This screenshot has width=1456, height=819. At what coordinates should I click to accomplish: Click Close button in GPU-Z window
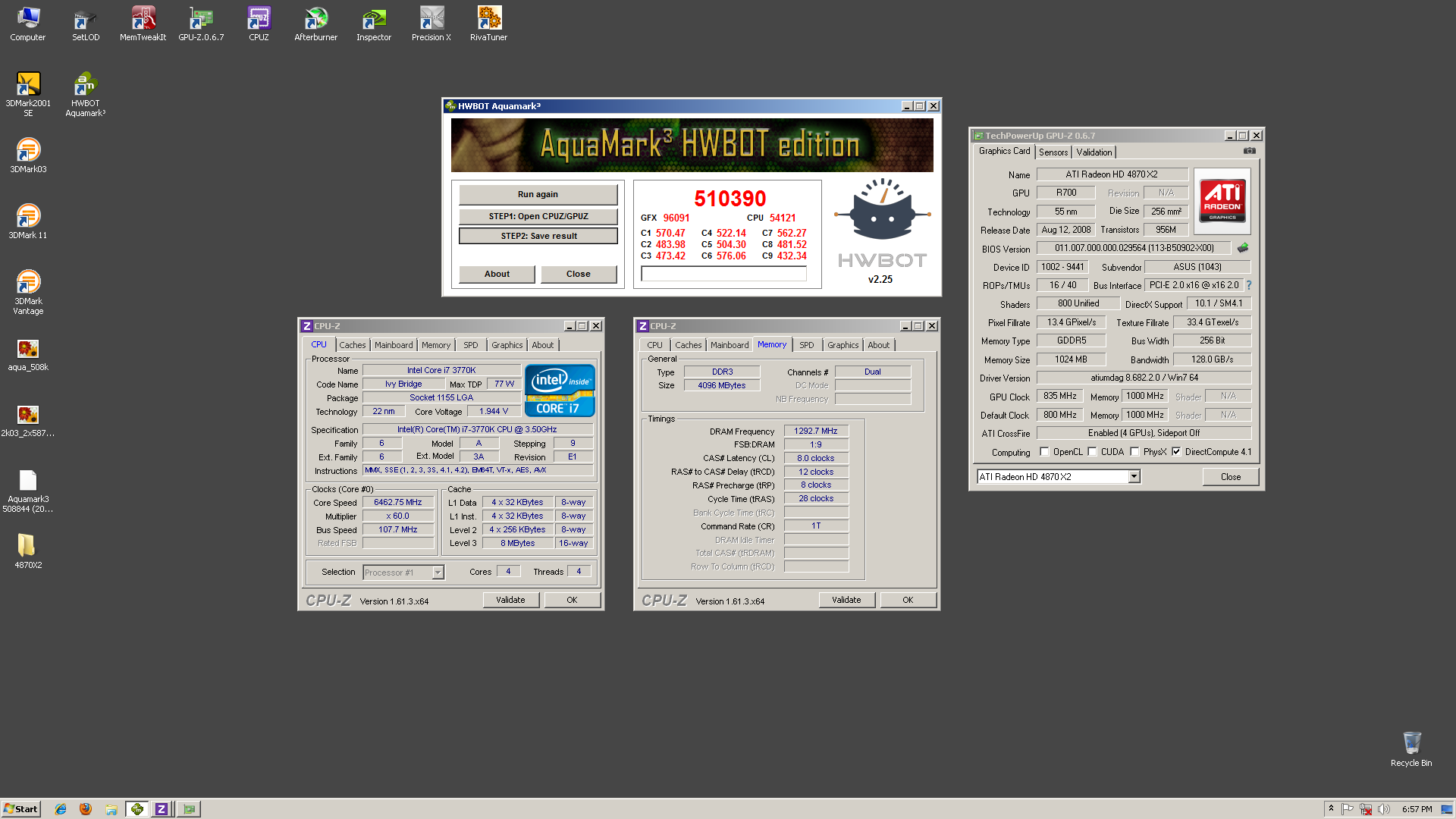pos(1231,477)
